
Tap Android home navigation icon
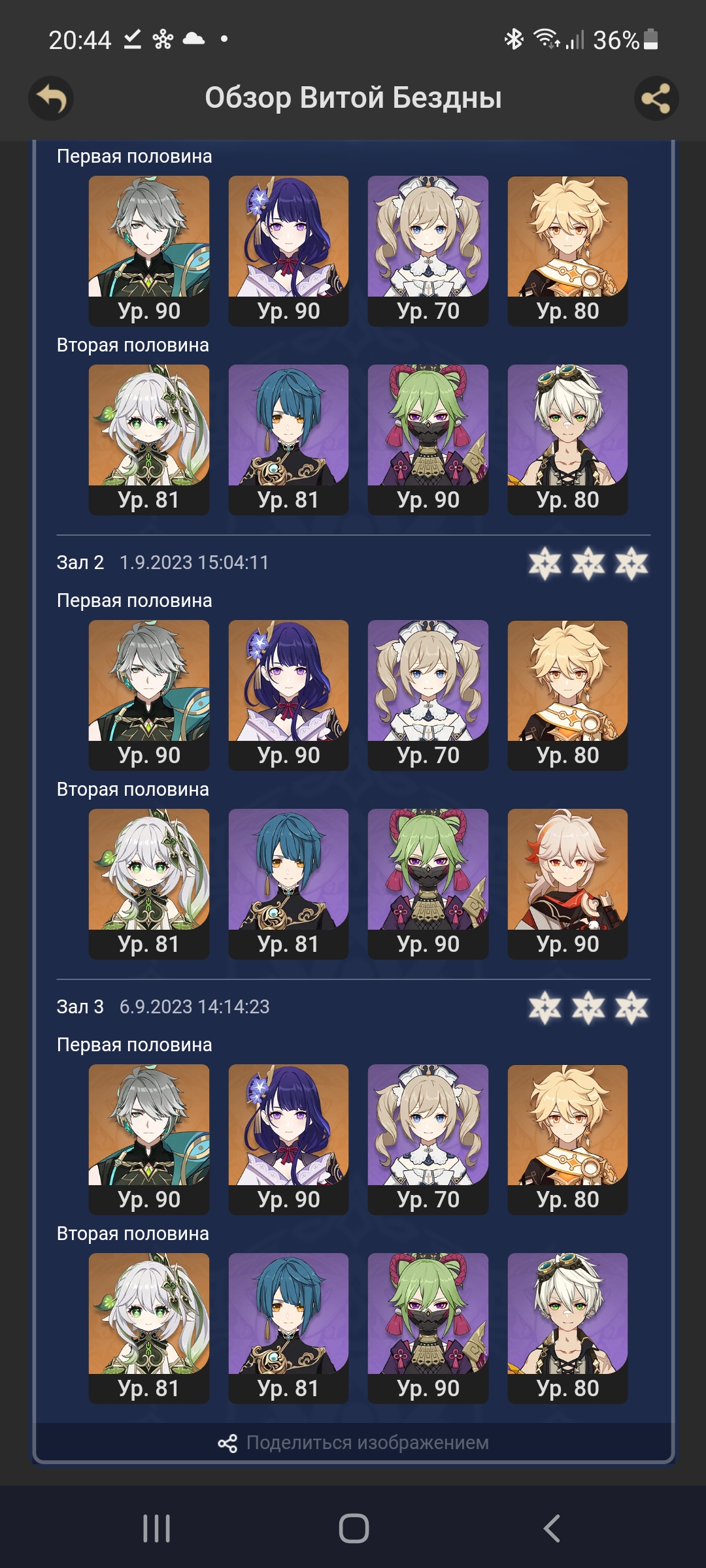(x=354, y=1528)
